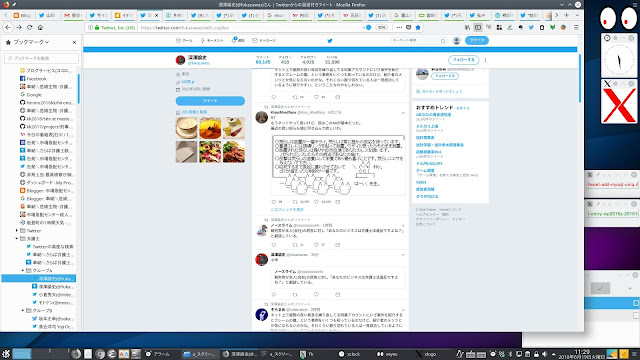Open the first food photo thumbnail
The width and height of the screenshot is (640, 360).
tap(187, 128)
